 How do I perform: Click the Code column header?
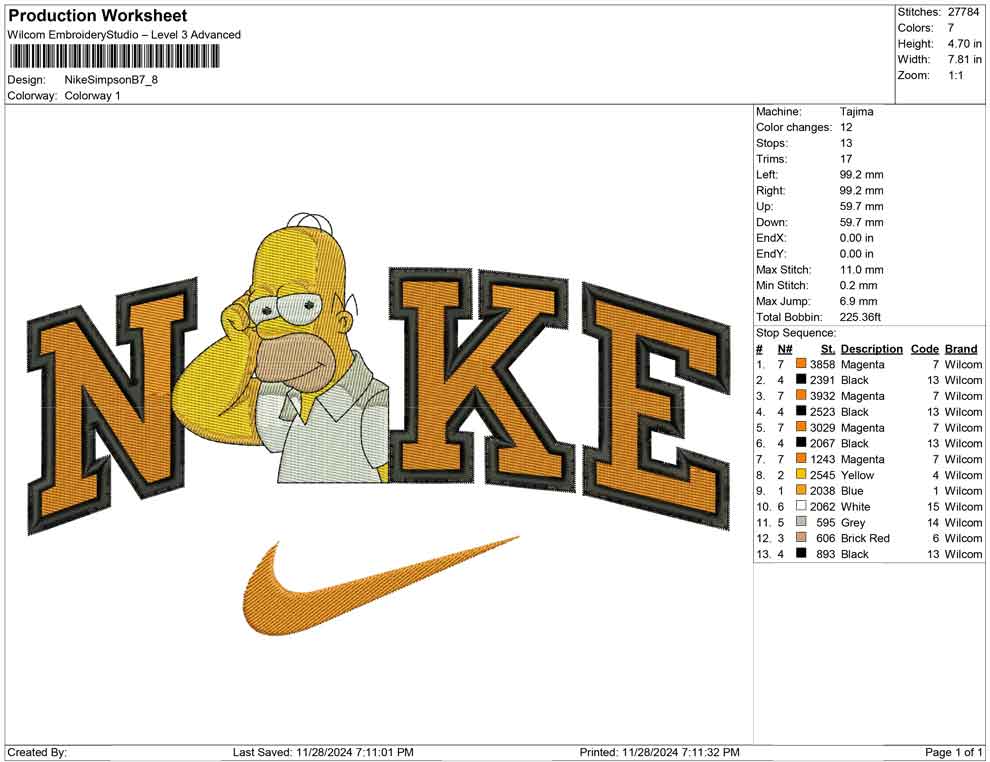coord(924,349)
